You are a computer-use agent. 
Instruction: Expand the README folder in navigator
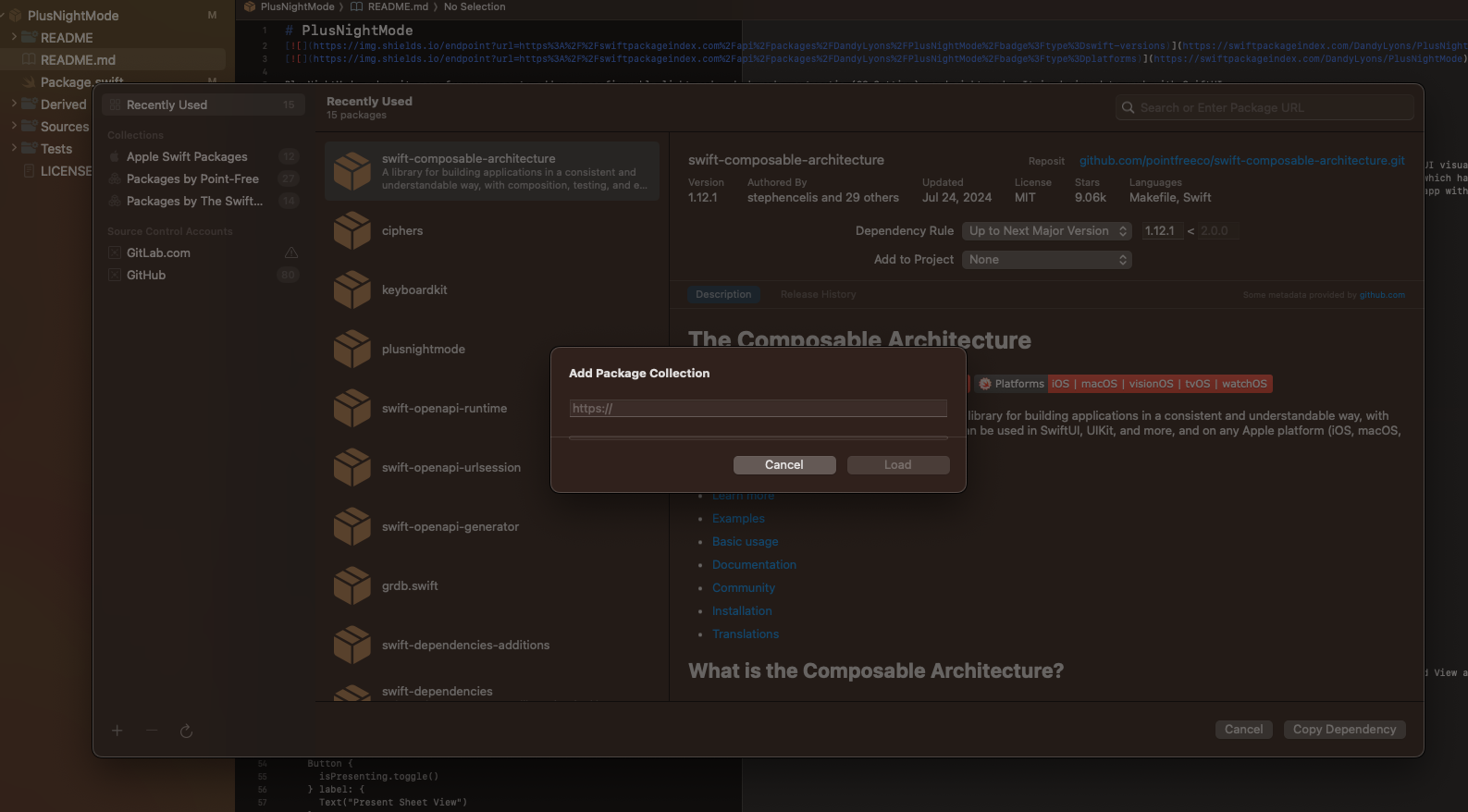pos(14,37)
